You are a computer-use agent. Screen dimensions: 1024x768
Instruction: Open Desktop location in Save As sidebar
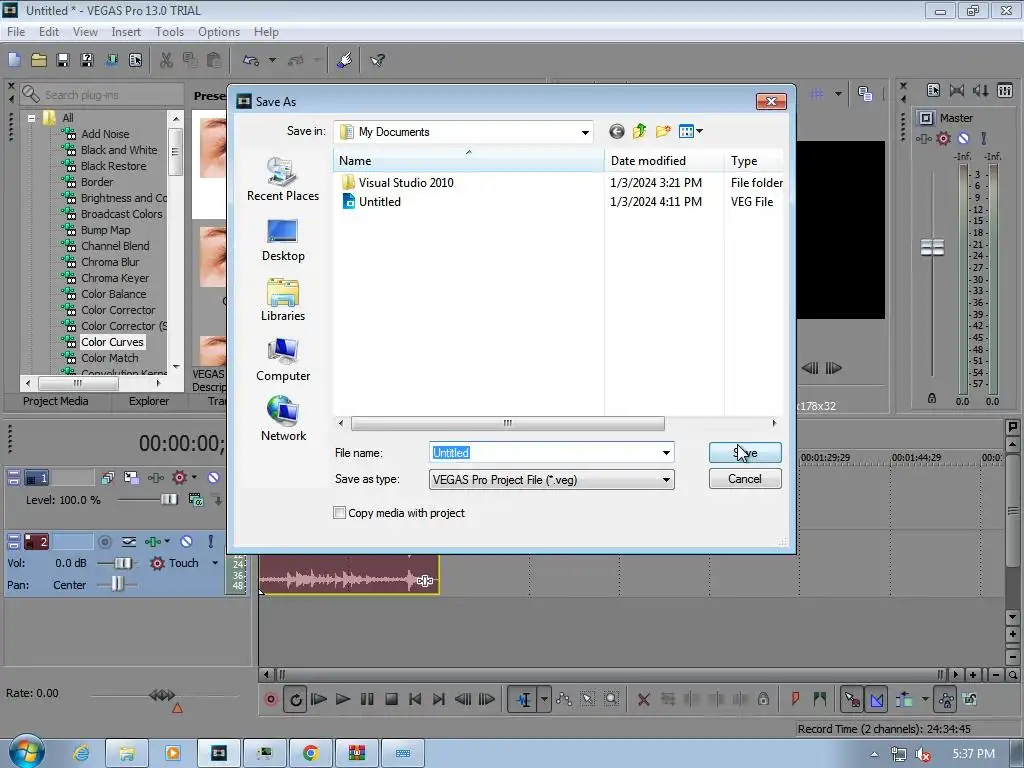tap(283, 240)
